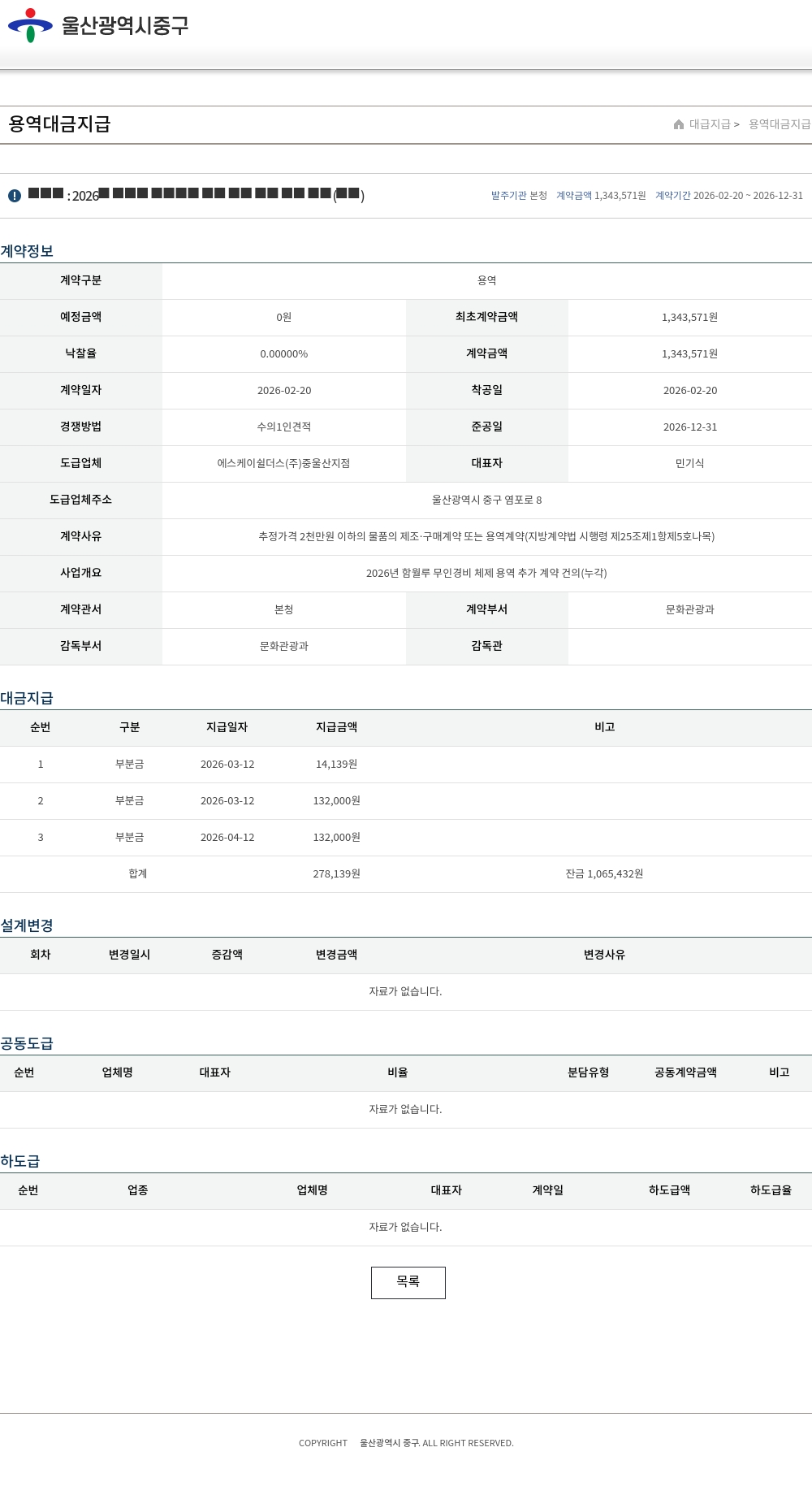Click the 에스케이쉴더스(주)중울산지점 contractor name
The height and width of the screenshot is (1495, 812).
pos(283,463)
